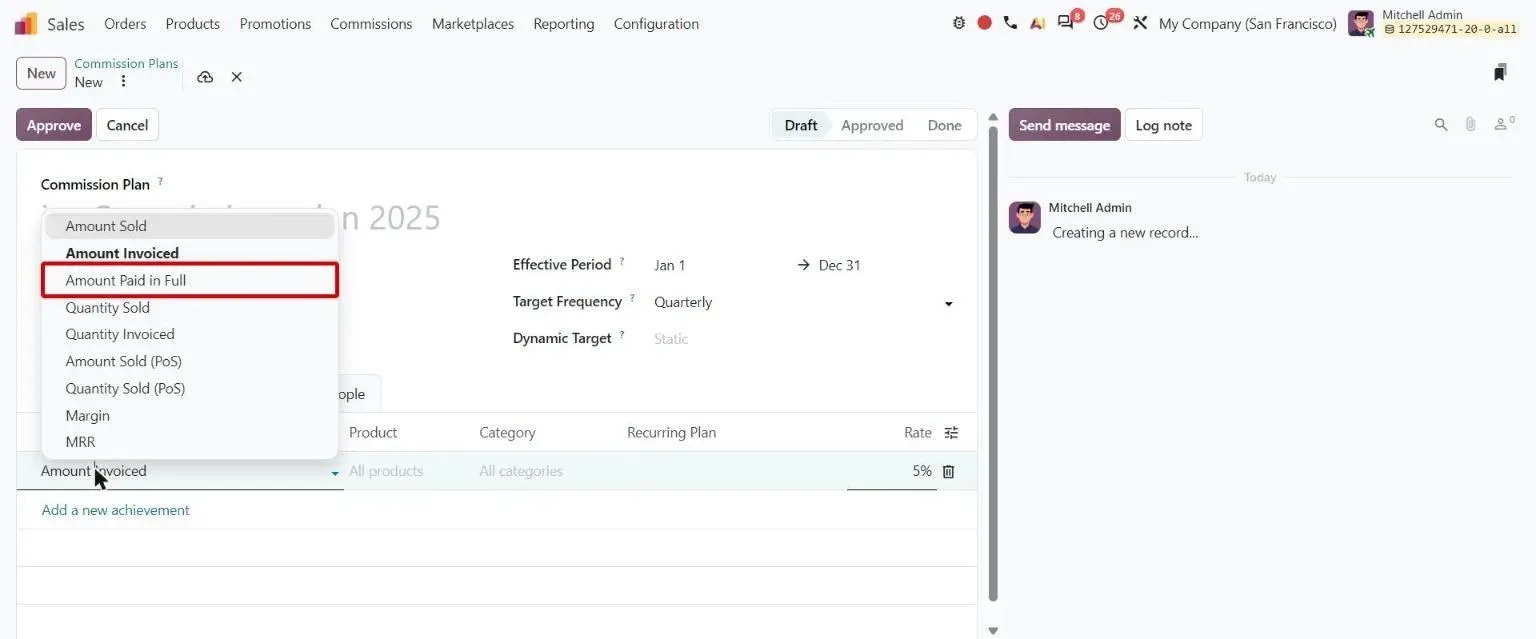Edit the 5% rate cell
This screenshot has height=639, width=1536.
pos(891,471)
